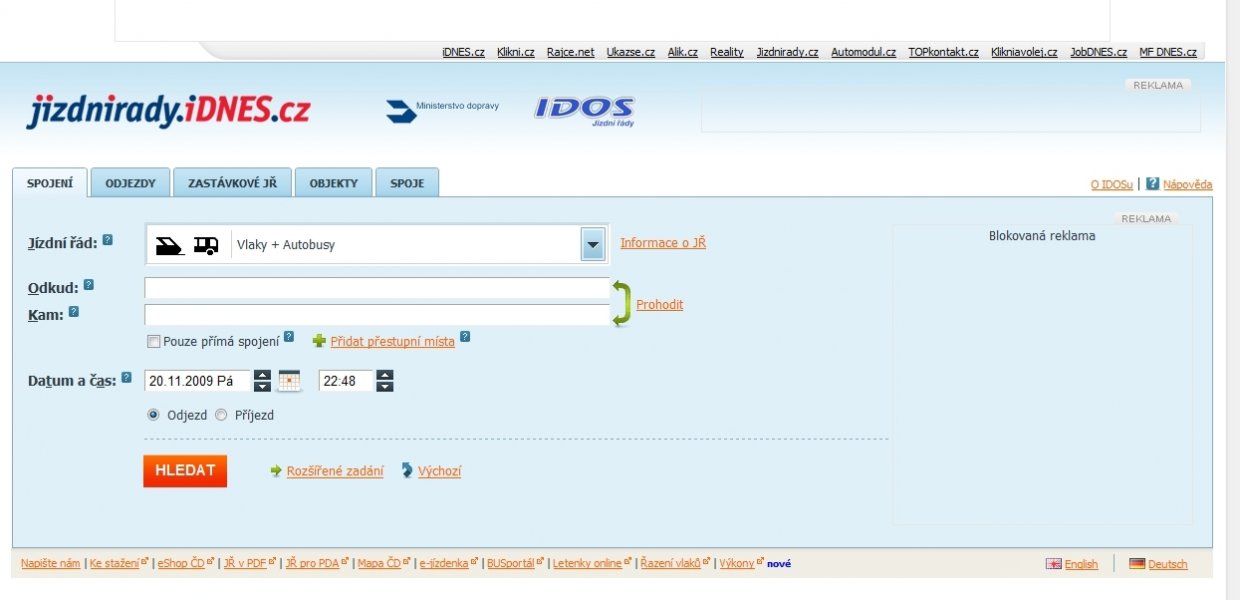The height and width of the screenshot is (600, 1240).
Task: Open the O IDOSu link
Action: point(1112,184)
